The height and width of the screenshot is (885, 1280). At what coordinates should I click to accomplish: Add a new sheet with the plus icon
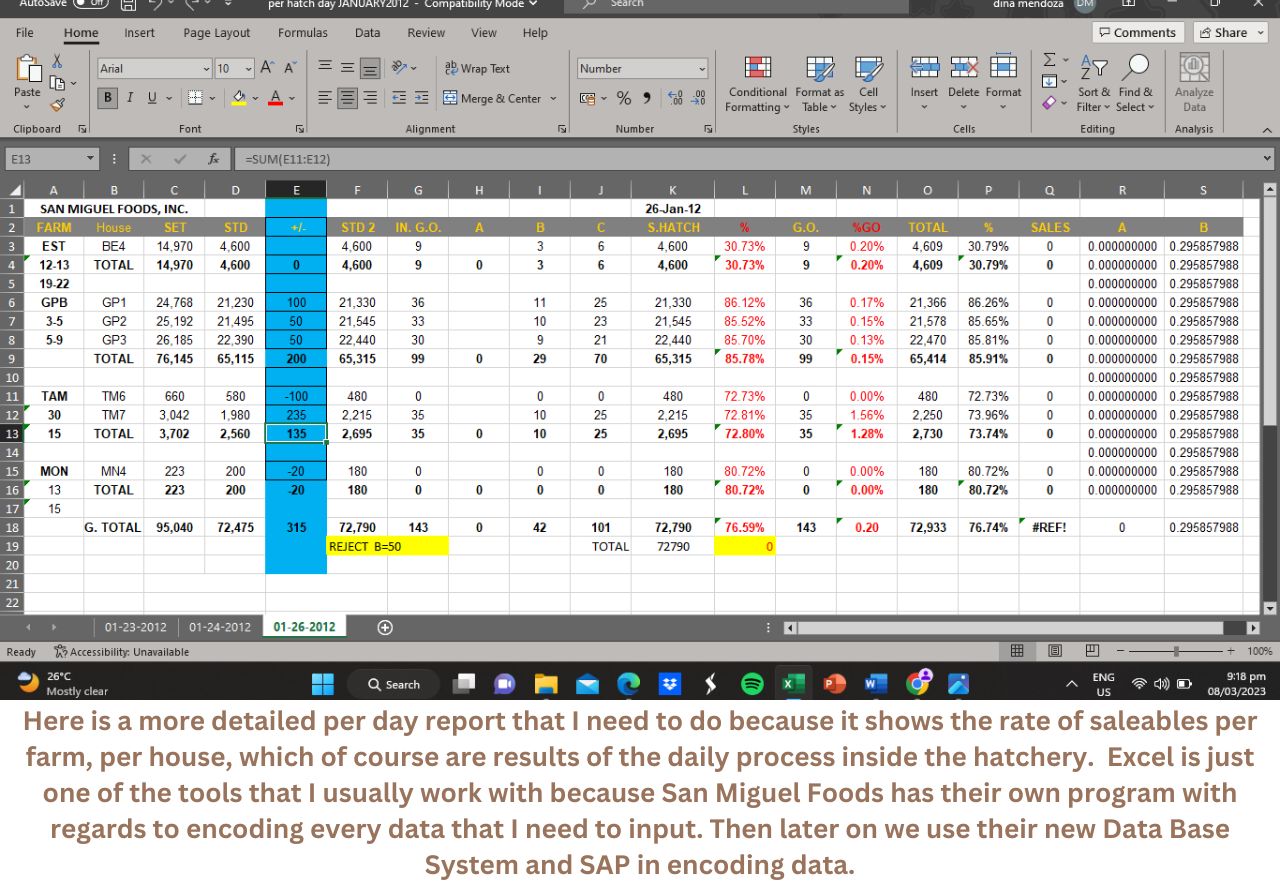pyautogui.click(x=385, y=627)
